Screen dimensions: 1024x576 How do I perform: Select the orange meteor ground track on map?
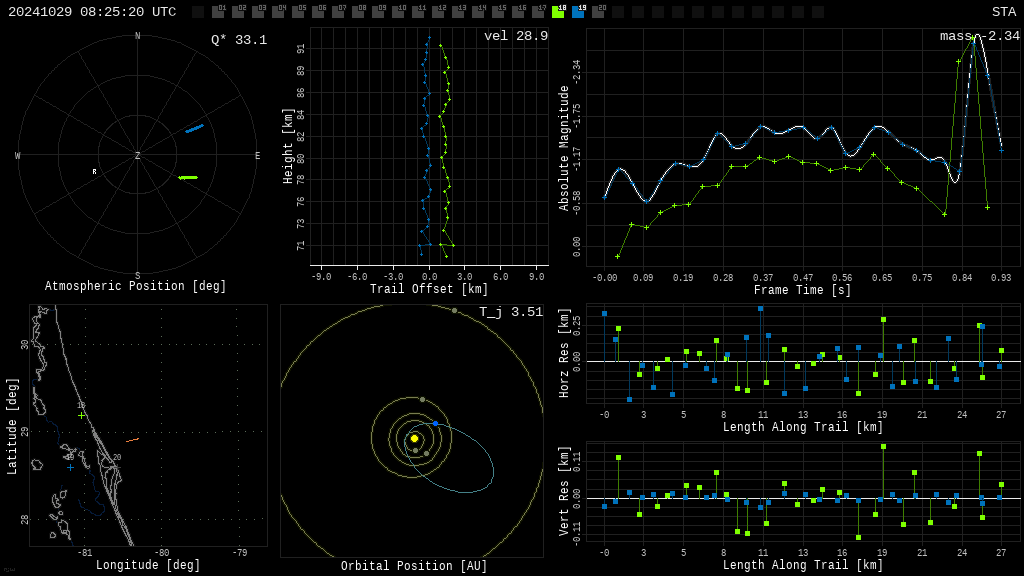[132, 440]
